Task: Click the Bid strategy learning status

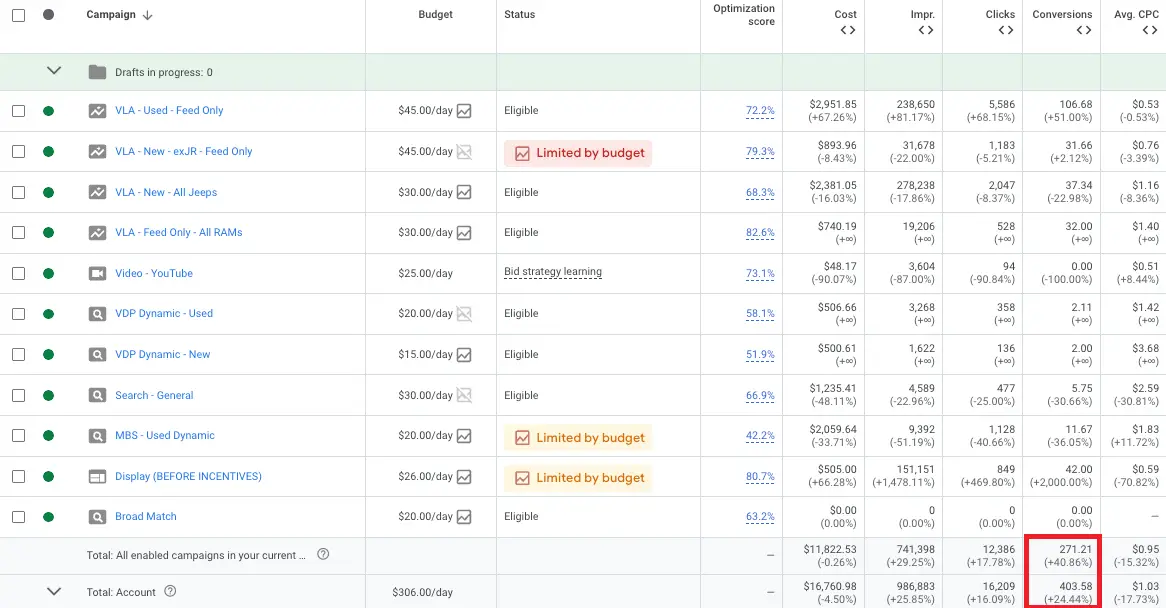Action: (553, 272)
